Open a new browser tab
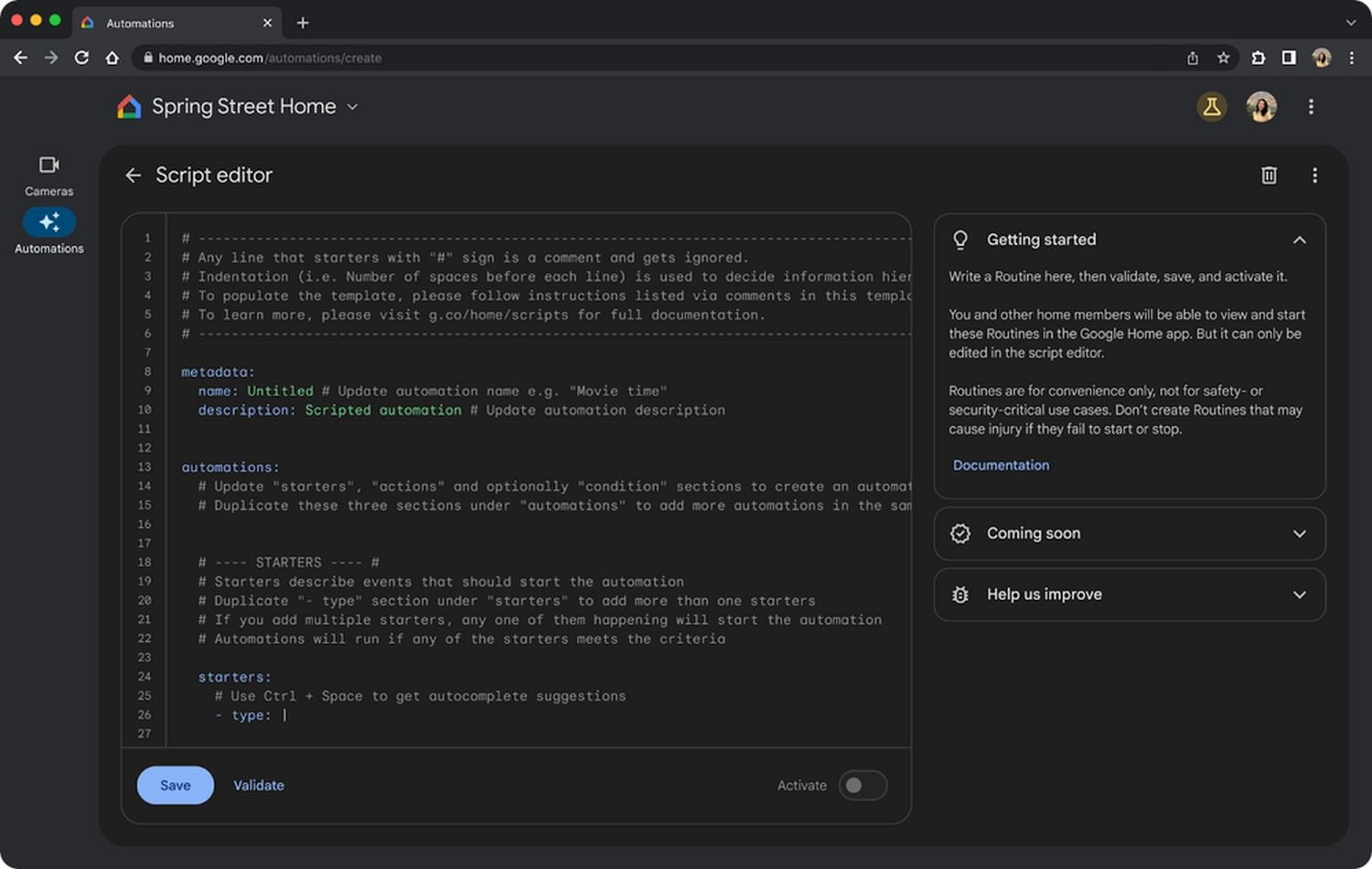Viewport: 1372px width, 869px height. click(x=303, y=23)
